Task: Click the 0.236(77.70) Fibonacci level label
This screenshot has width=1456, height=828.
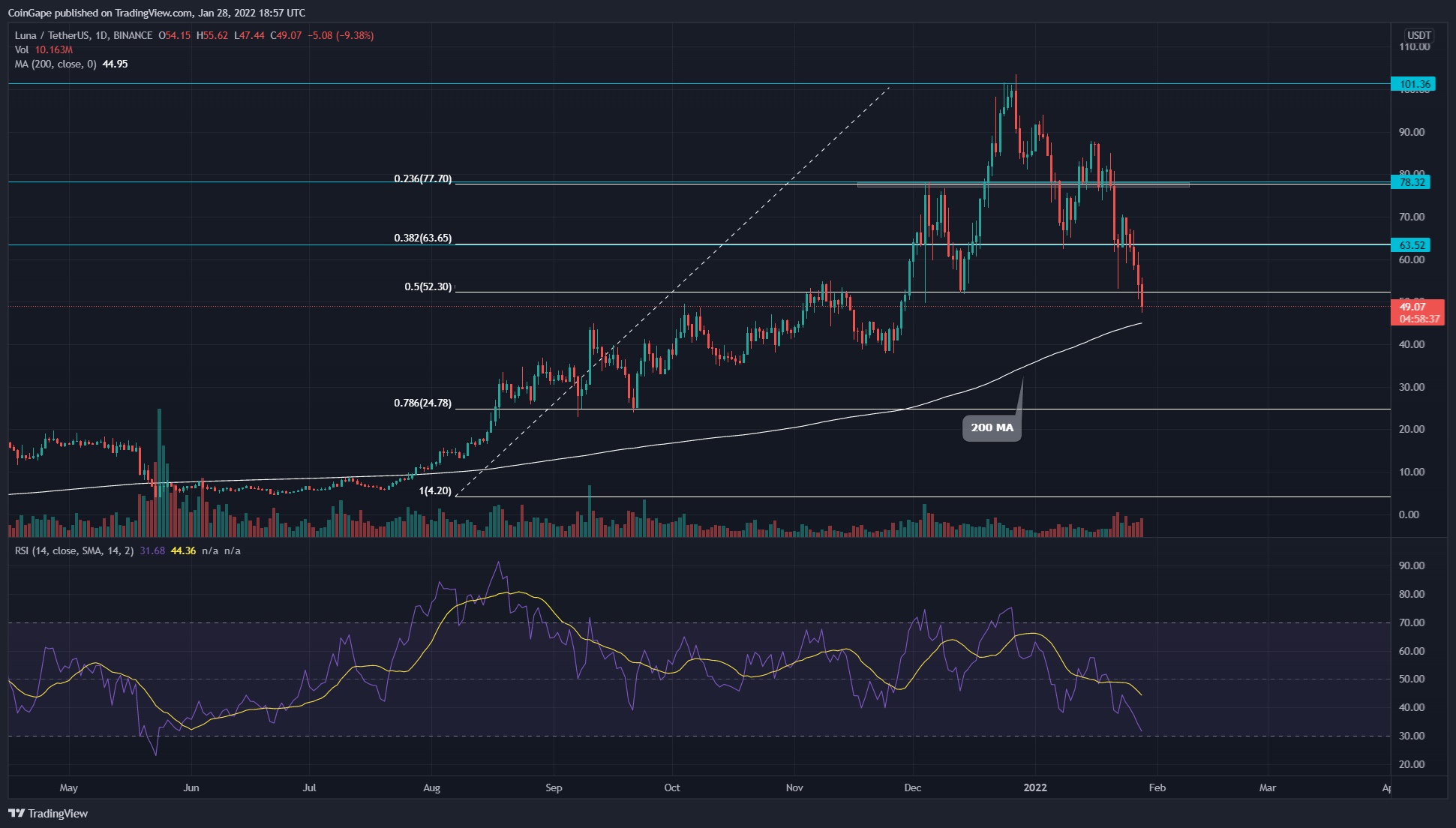Action: (423, 179)
